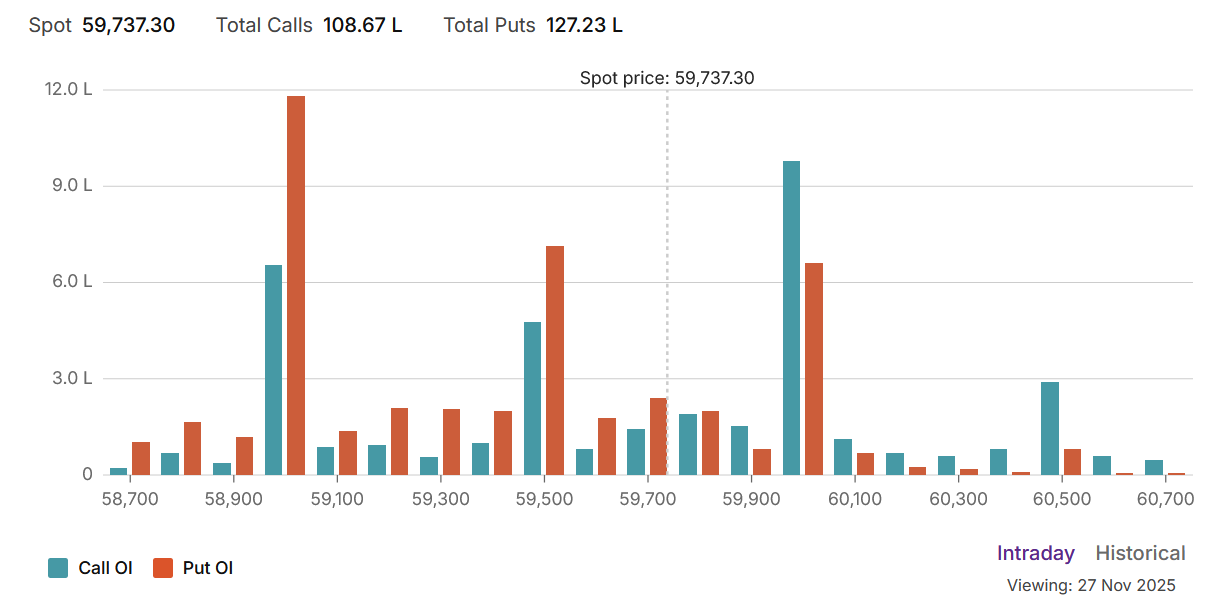Switch to the Intraday view
Image resolution: width=1212 pixels, height=598 pixels.
click(1035, 553)
